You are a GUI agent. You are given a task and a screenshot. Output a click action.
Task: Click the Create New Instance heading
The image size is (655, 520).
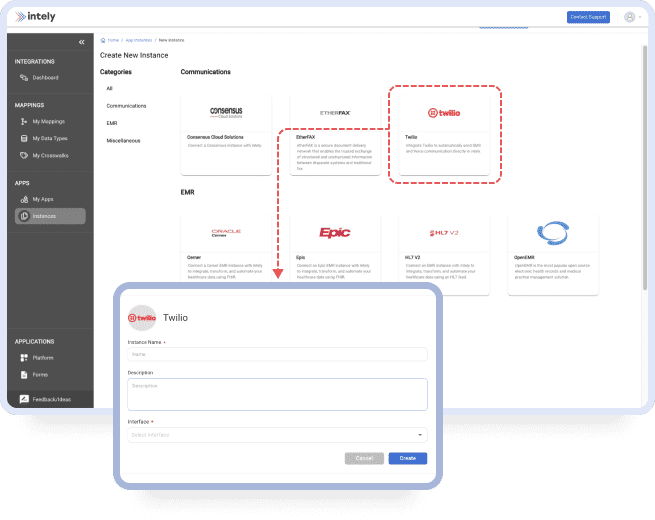(x=134, y=56)
